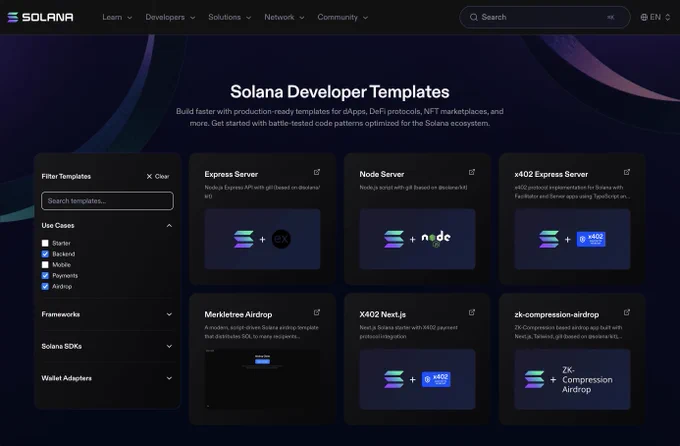This screenshot has height=446, width=680.
Task: Uncheck the Backend filter checkbox
Action: point(45,254)
